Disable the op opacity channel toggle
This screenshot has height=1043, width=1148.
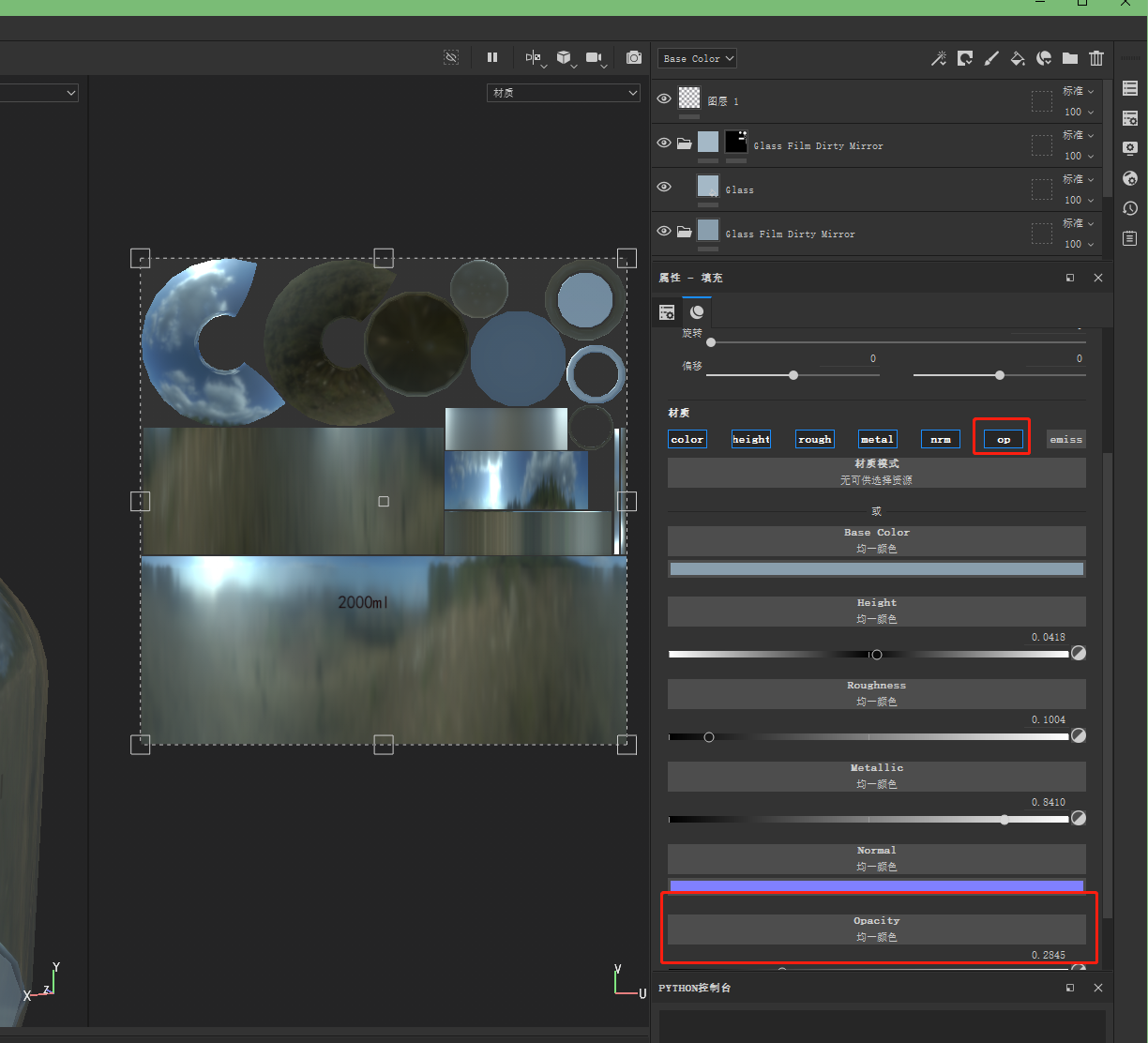(1003, 439)
